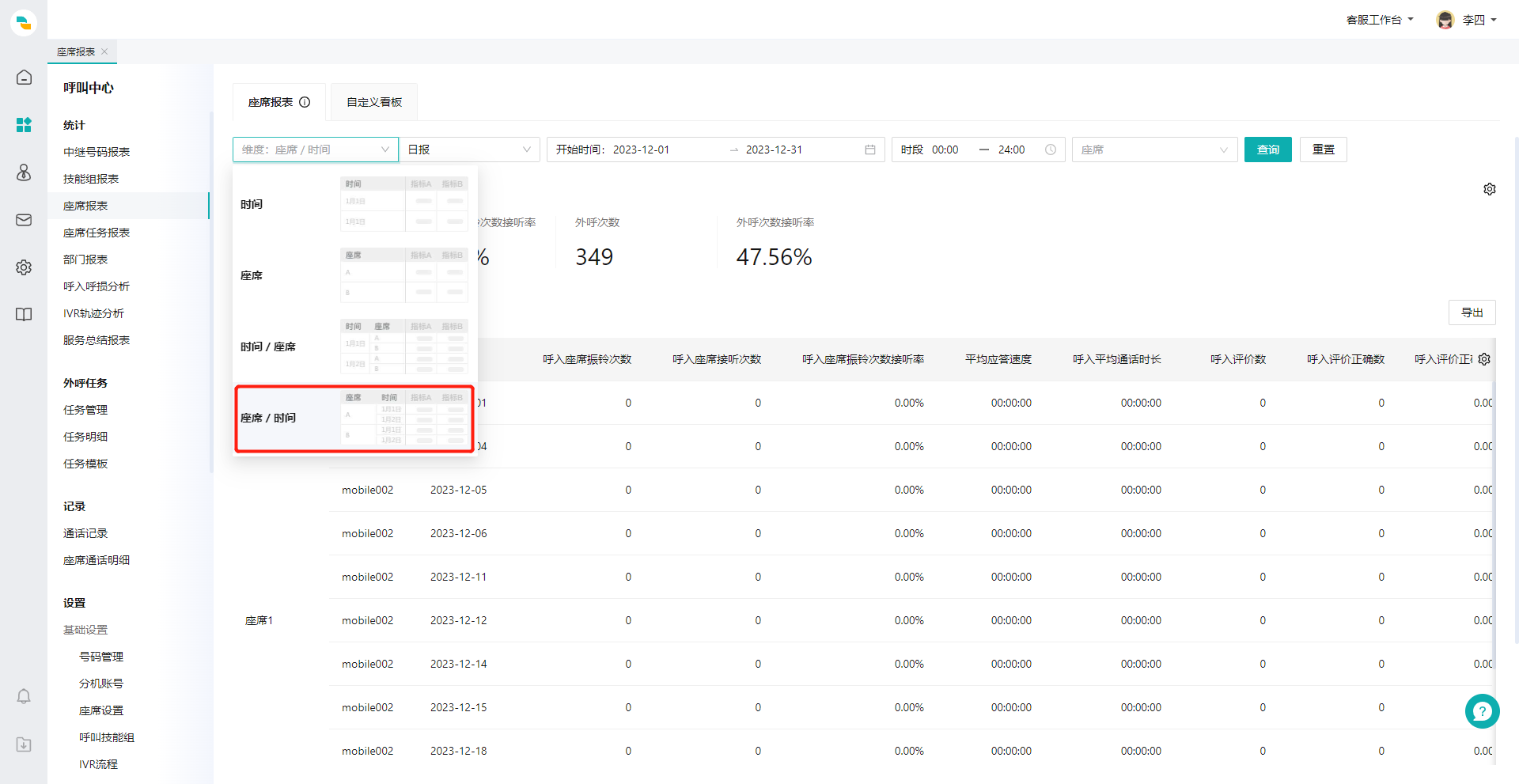Click the app logo icon
Image resolution: width=1519 pixels, height=784 pixels.
[x=24, y=22]
